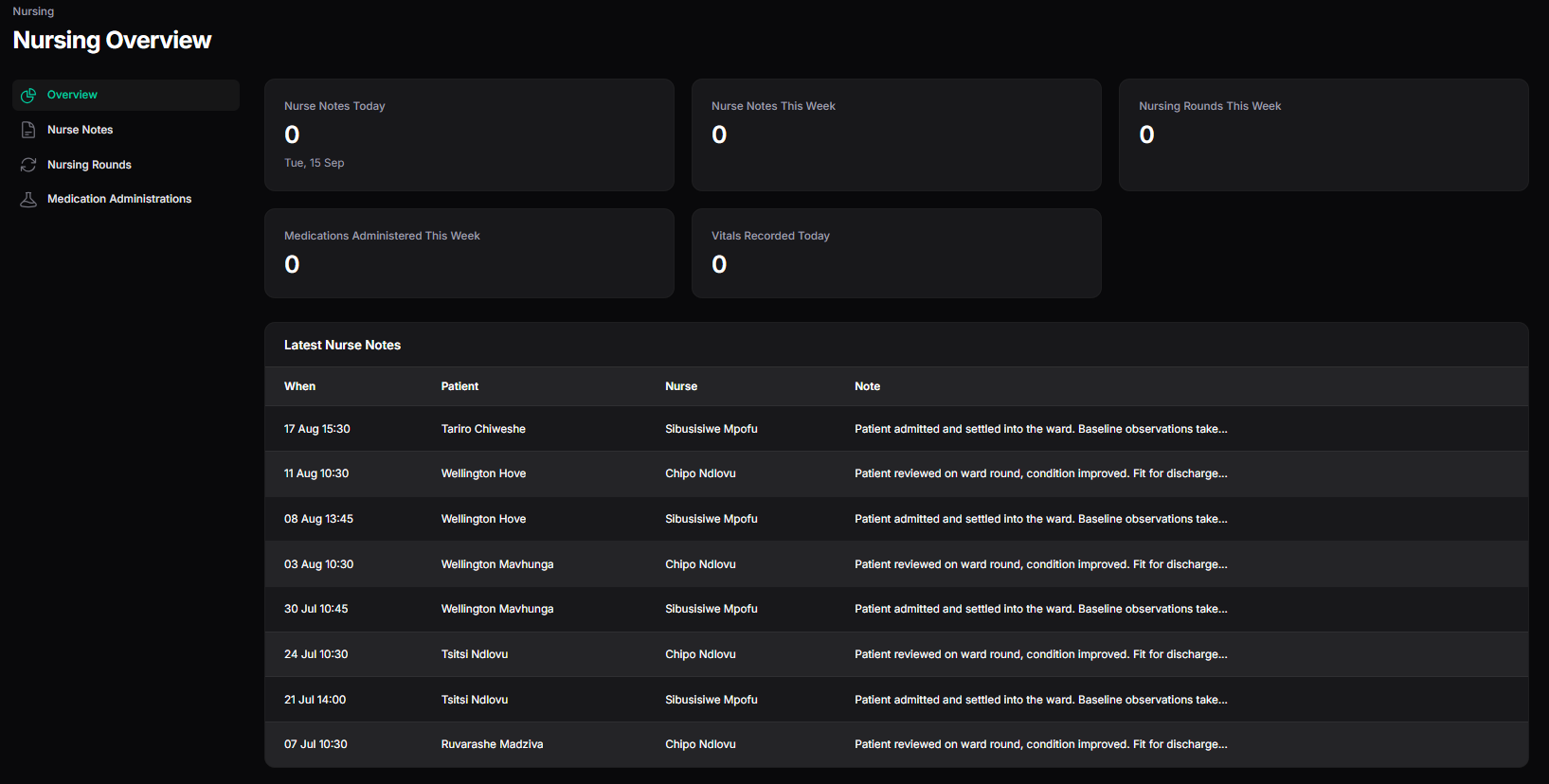Viewport: 1549px width, 784px height.
Task: Click the Nurse Notes document icon
Action: (x=28, y=130)
